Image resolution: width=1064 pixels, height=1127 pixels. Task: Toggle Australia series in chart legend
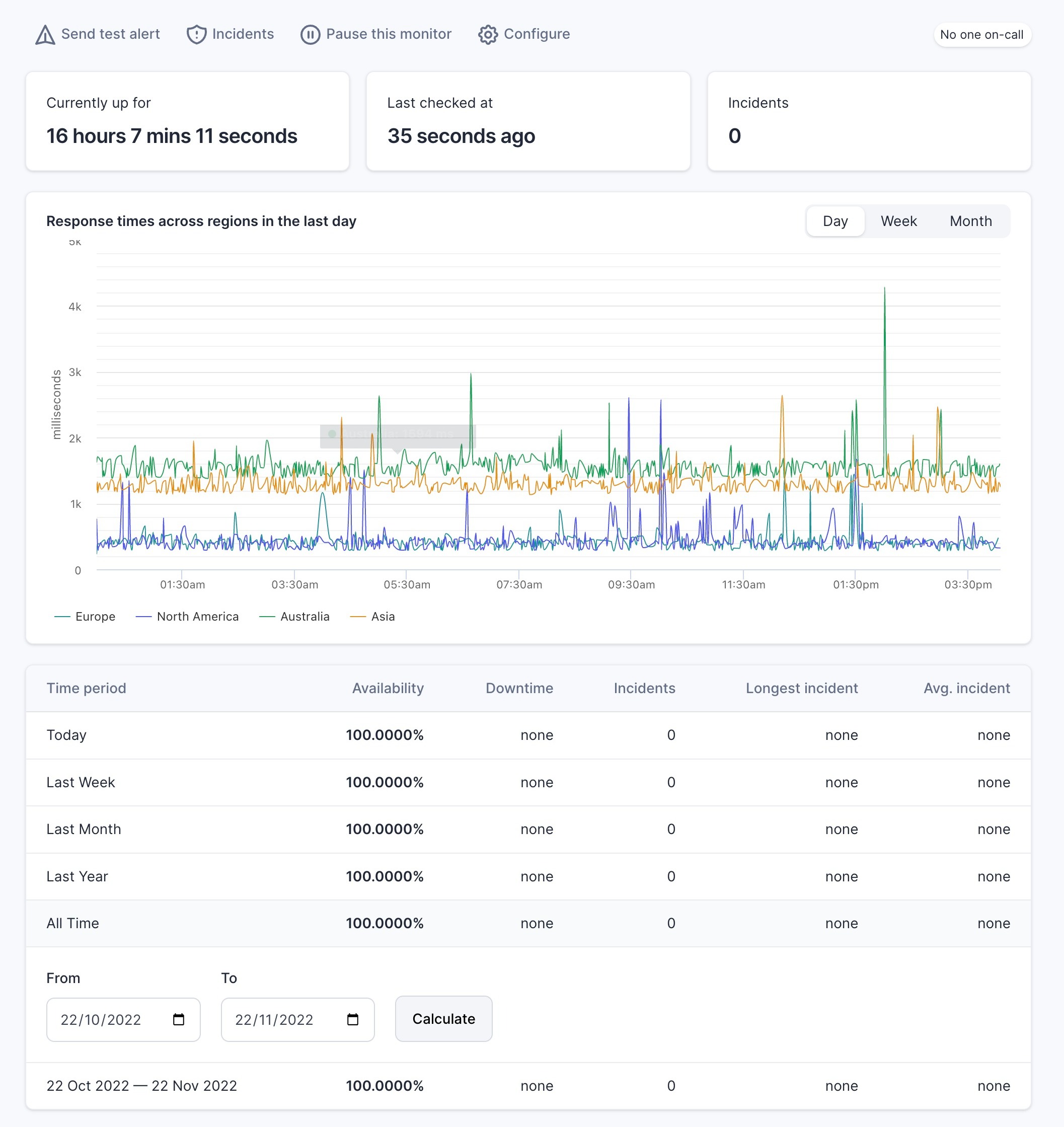(x=294, y=617)
